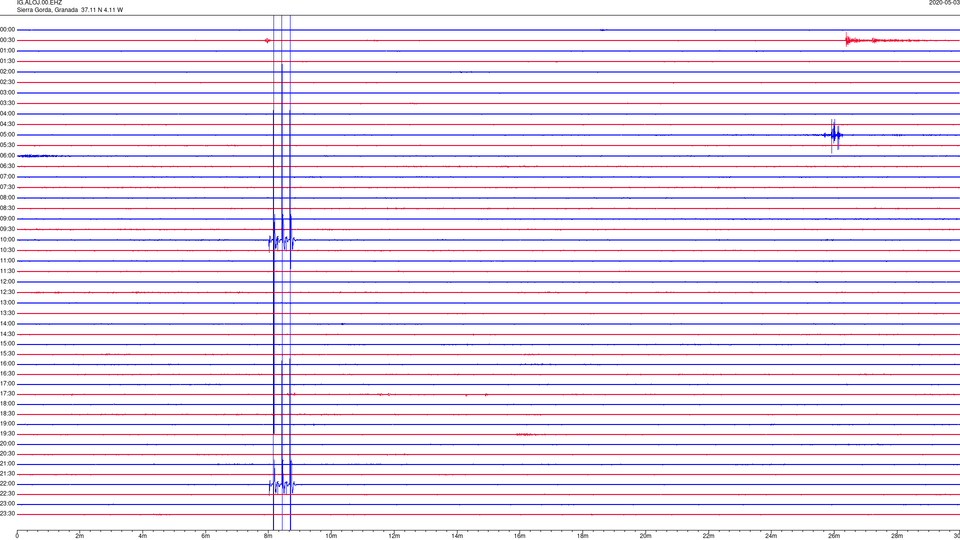The image size is (960, 540).
Task: Select the 18:00 trace label
Action: [7, 403]
